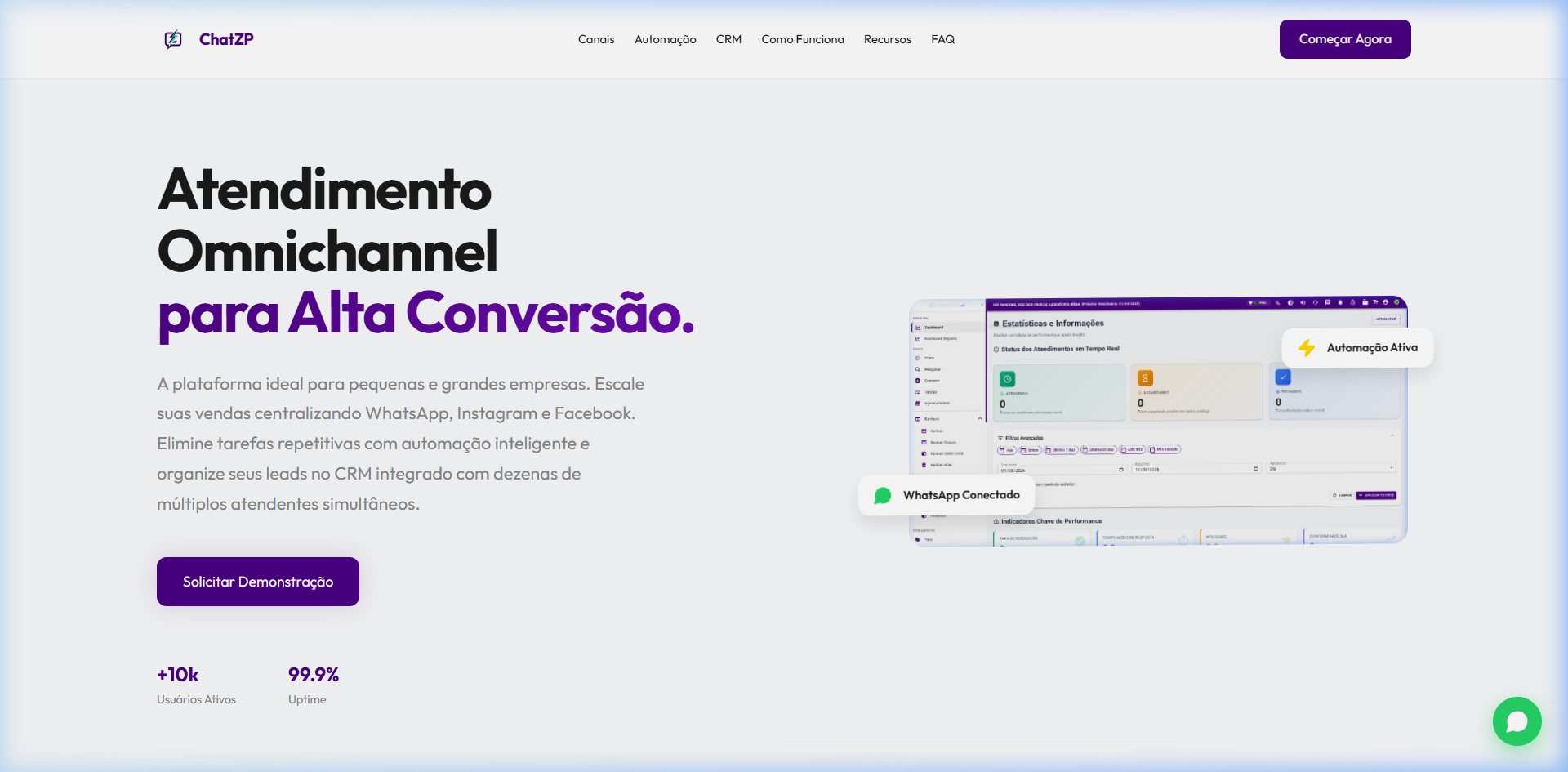Click the WhatsApp icon in Conectado badge
Image resolution: width=1568 pixels, height=772 pixels.
883,496
